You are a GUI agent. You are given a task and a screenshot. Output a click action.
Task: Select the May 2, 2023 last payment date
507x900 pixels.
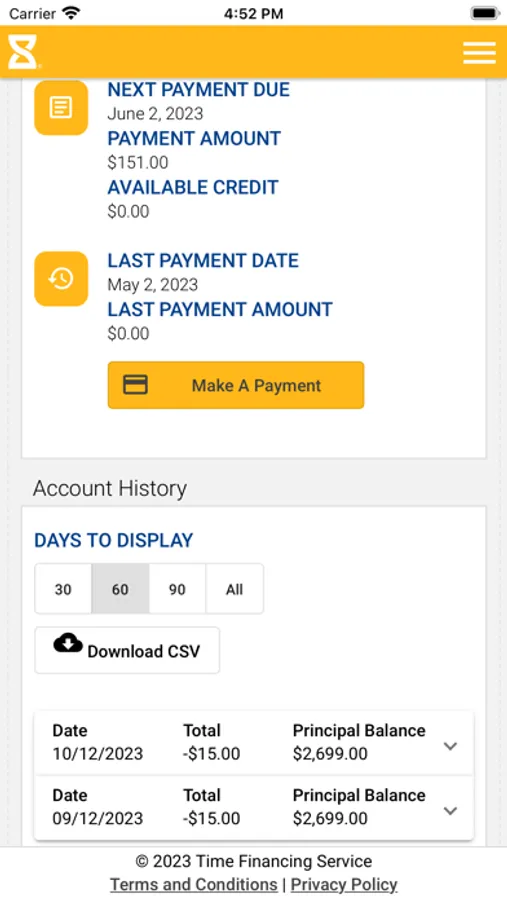[x=153, y=285]
